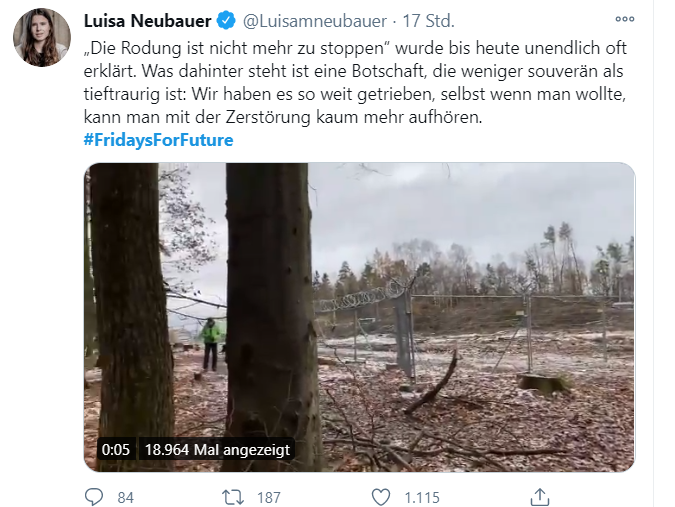The height and width of the screenshot is (507, 675).
Task: Click the person in green jacket in video
Action: (x=211, y=344)
